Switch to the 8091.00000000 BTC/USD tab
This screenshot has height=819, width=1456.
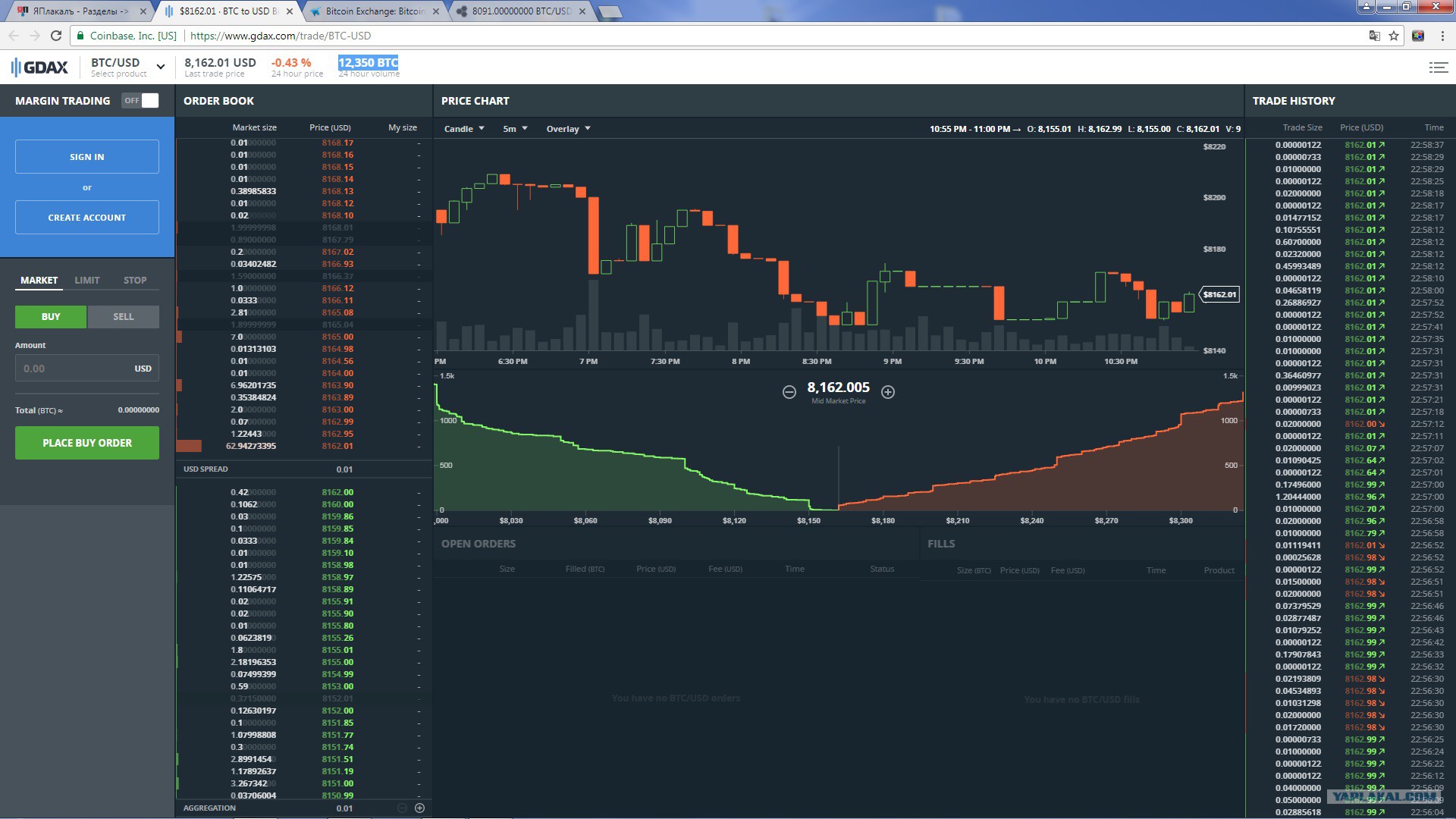click(x=521, y=11)
